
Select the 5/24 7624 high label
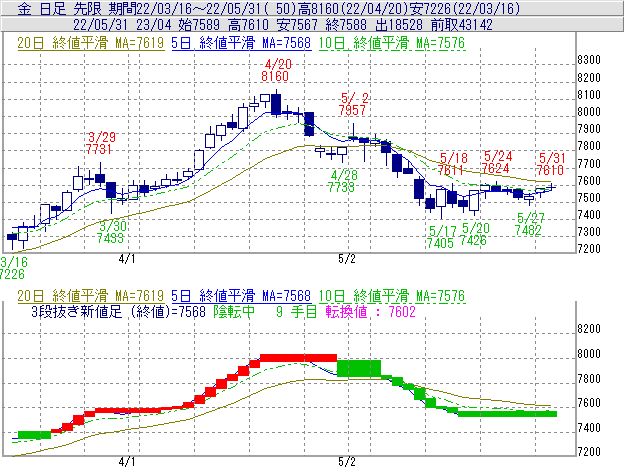click(x=497, y=162)
